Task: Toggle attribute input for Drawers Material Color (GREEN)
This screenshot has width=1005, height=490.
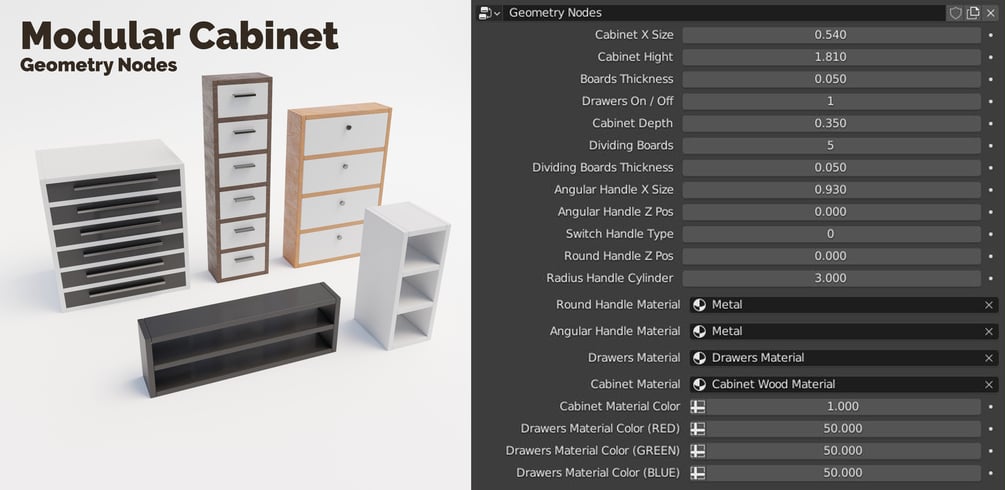Action: click(x=697, y=451)
